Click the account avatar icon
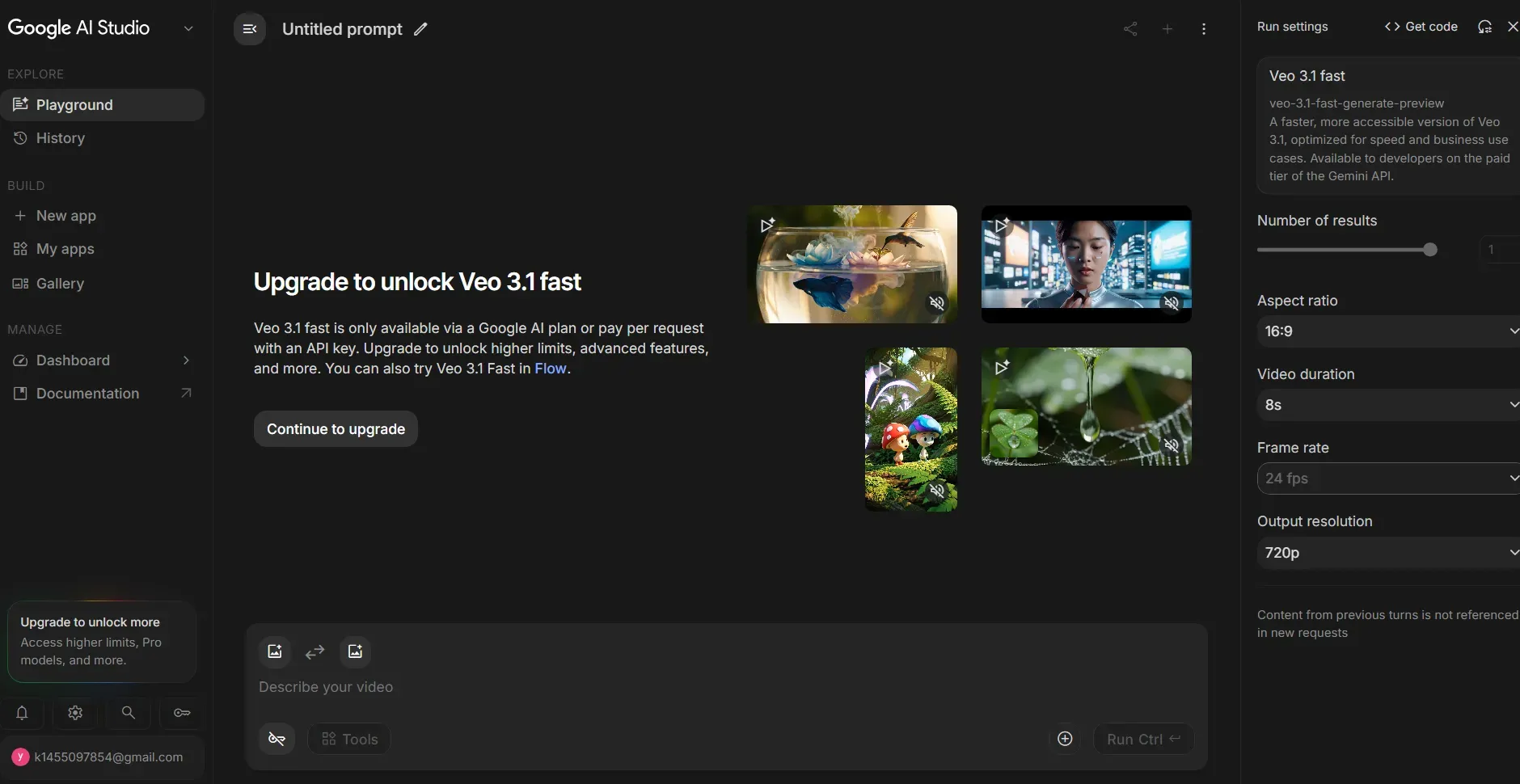 tap(20, 757)
